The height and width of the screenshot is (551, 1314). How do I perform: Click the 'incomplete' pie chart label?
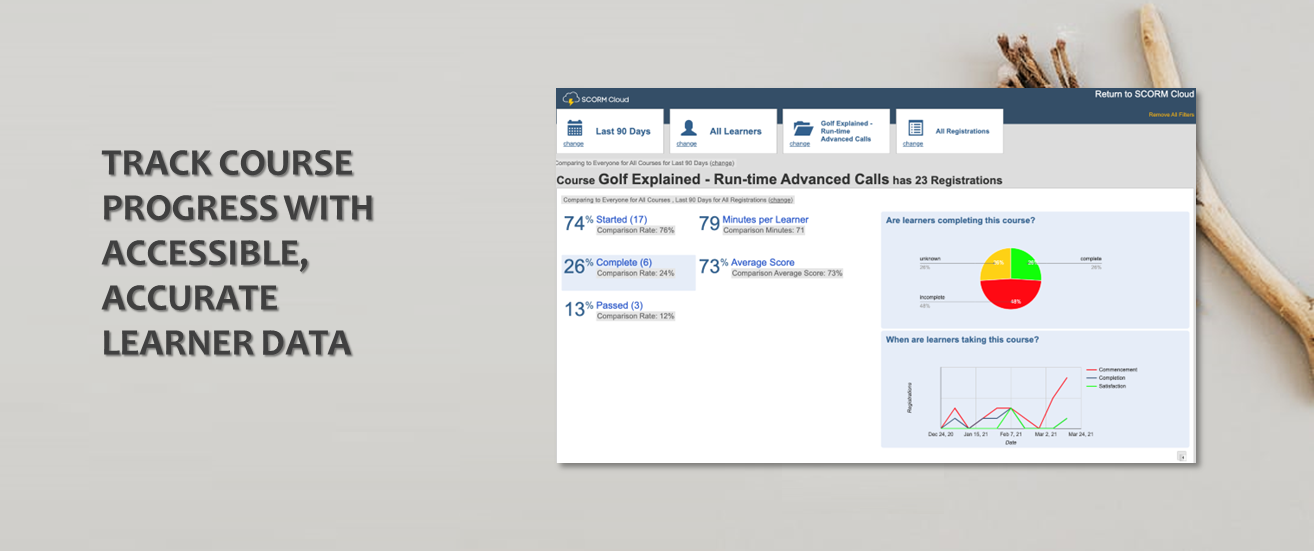[x=932, y=298]
